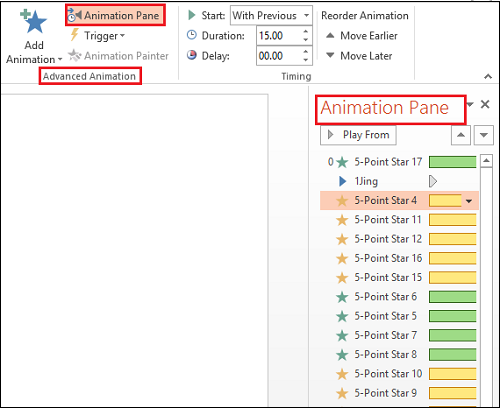The image size is (500, 408).
Task: Open the Trigger lightning bolt menu
Action: pos(97,35)
